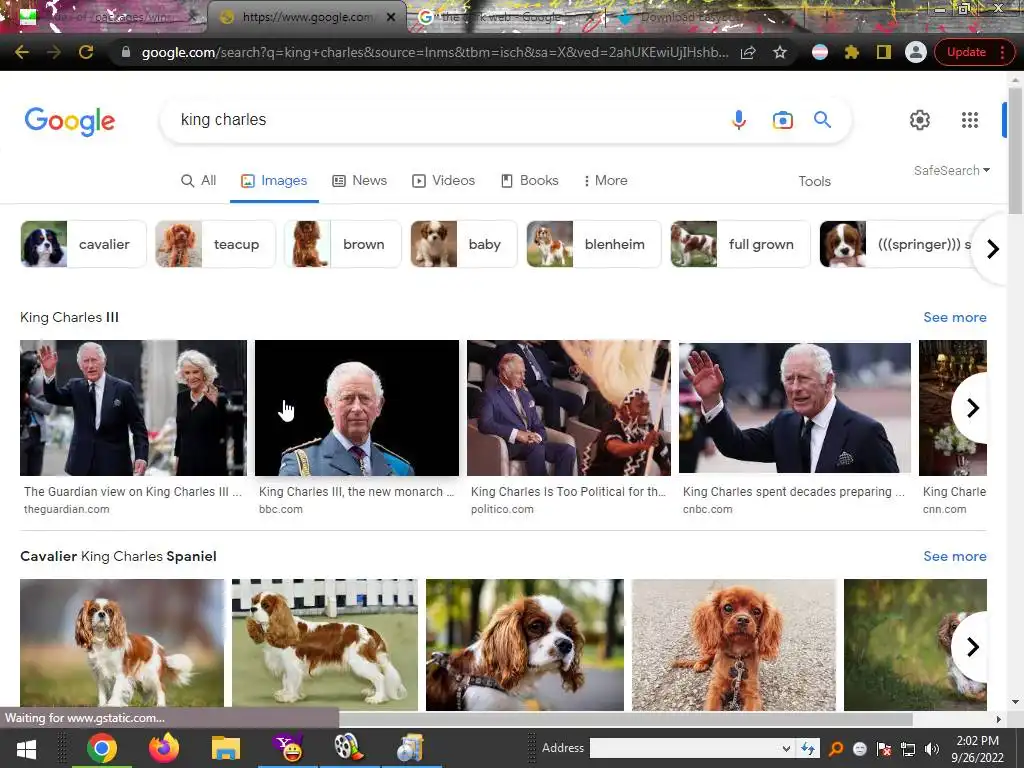Open the Google apps grid icon
Screen dimensions: 1024x768
(970, 120)
